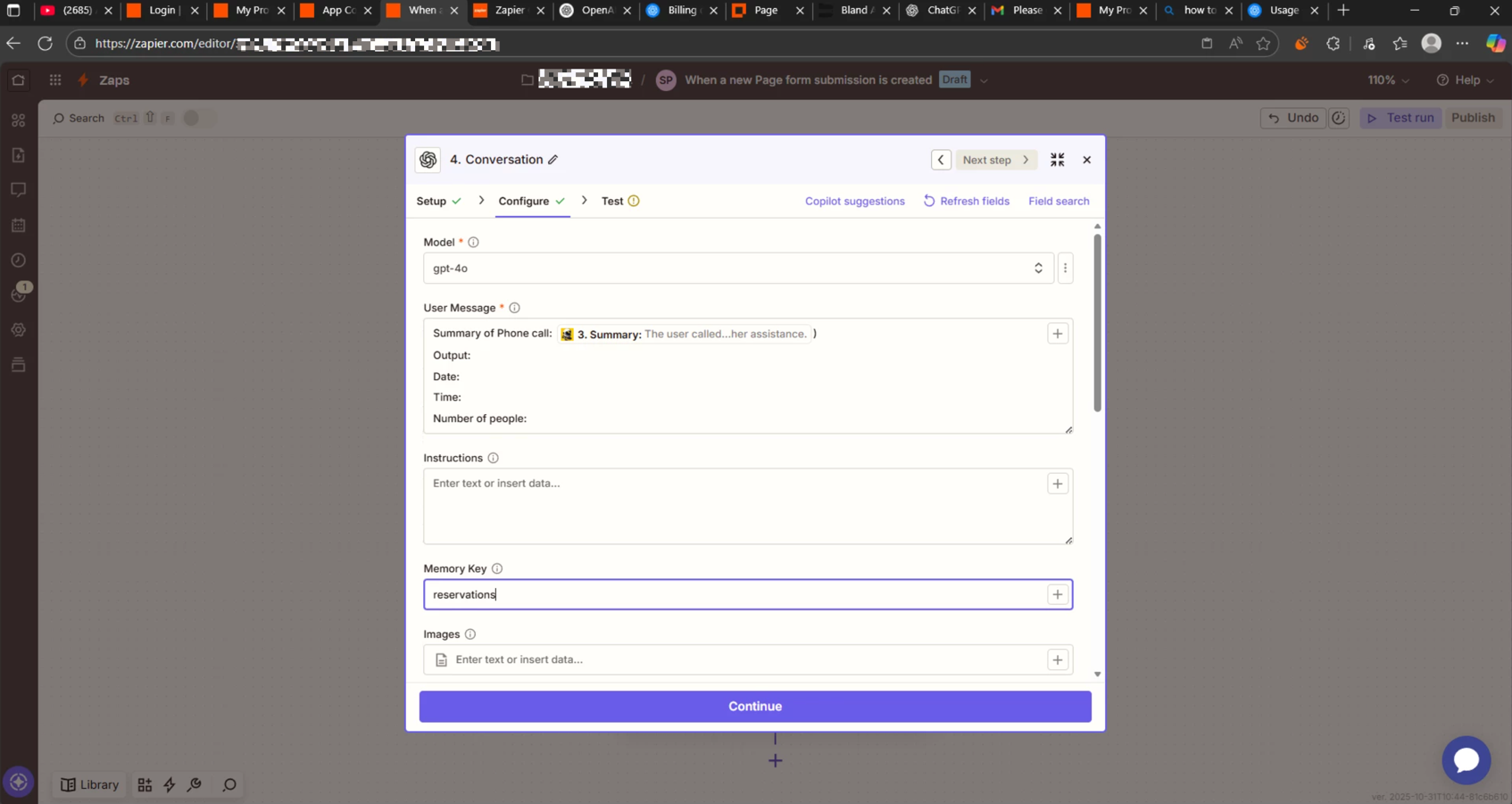This screenshot has width=1512, height=804.
Task: Open the Model field three-dot options menu
Action: 1065,269
